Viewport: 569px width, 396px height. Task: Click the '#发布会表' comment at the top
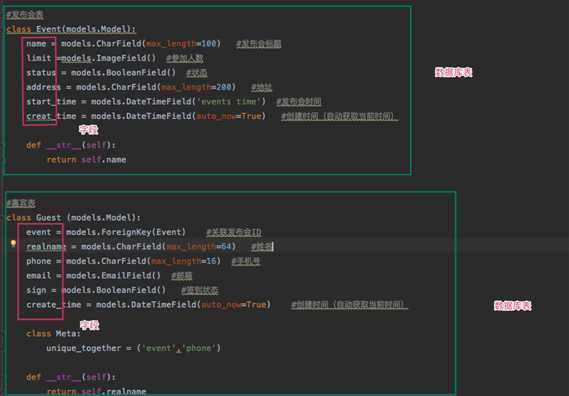tap(25, 15)
